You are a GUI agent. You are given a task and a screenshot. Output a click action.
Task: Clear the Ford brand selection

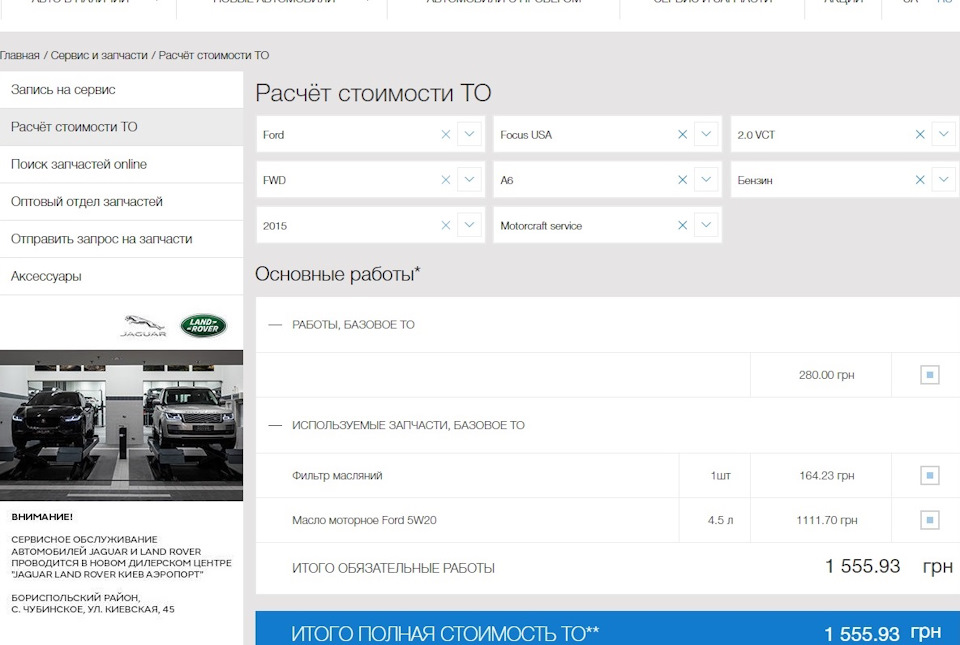pyautogui.click(x=446, y=135)
